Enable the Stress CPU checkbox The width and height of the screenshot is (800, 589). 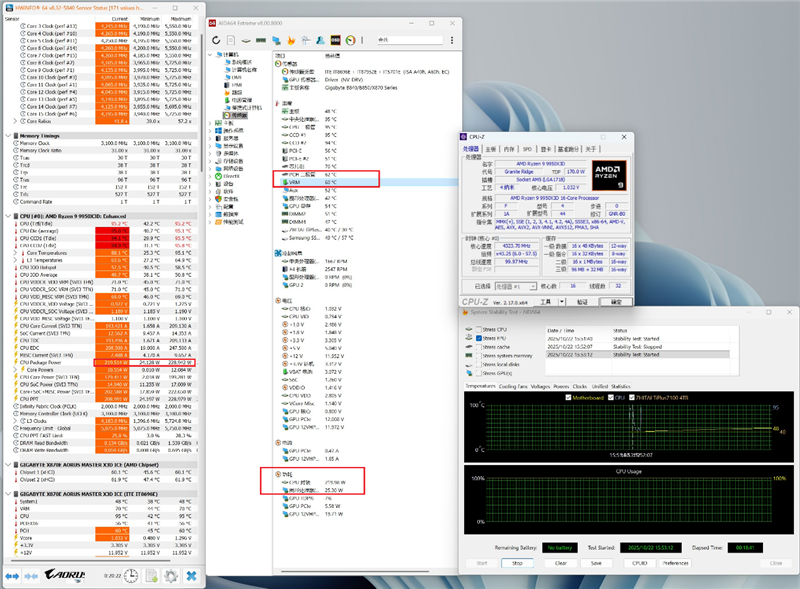[x=479, y=329]
